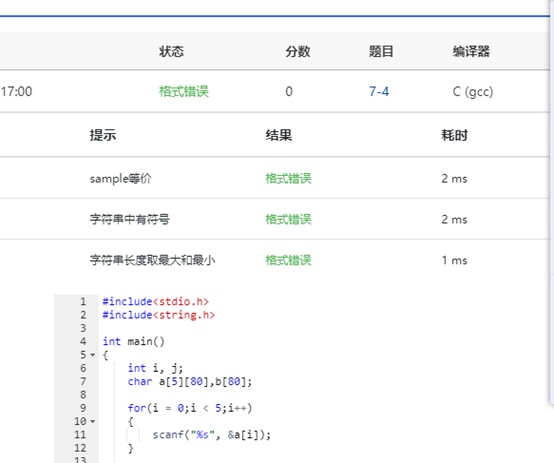Click the 格式错误 result for 字符串中有符号
The width and height of the screenshot is (554, 463).
[x=288, y=219]
